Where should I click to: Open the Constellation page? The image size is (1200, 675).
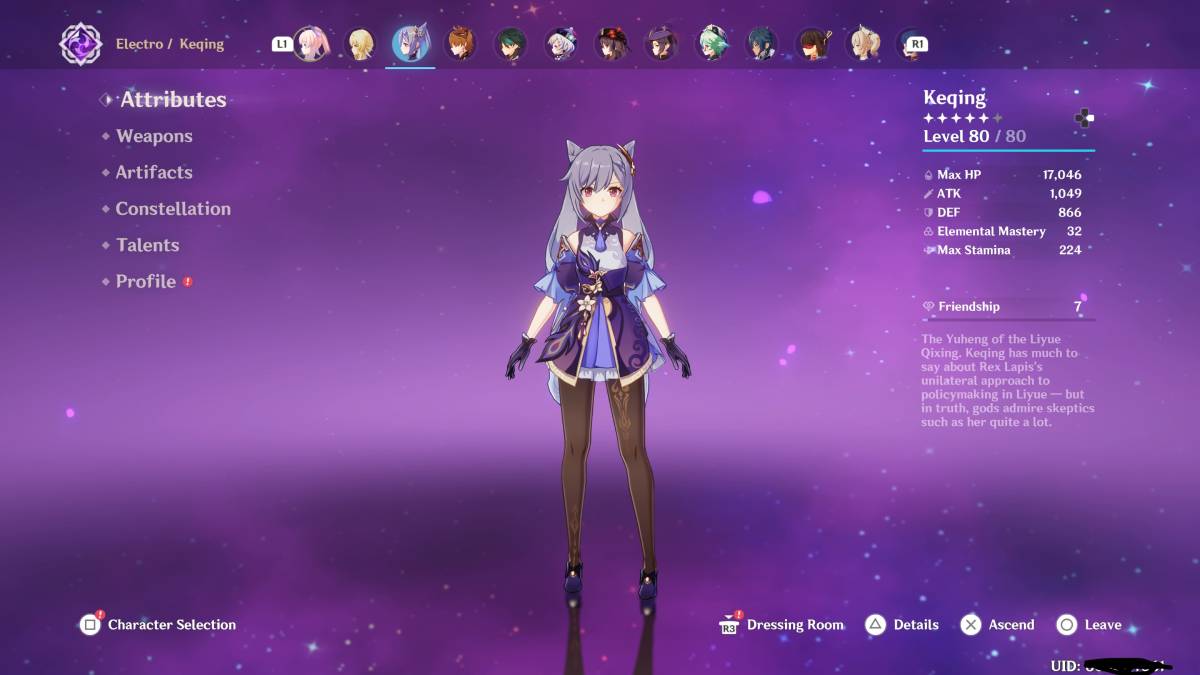(172, 209)
